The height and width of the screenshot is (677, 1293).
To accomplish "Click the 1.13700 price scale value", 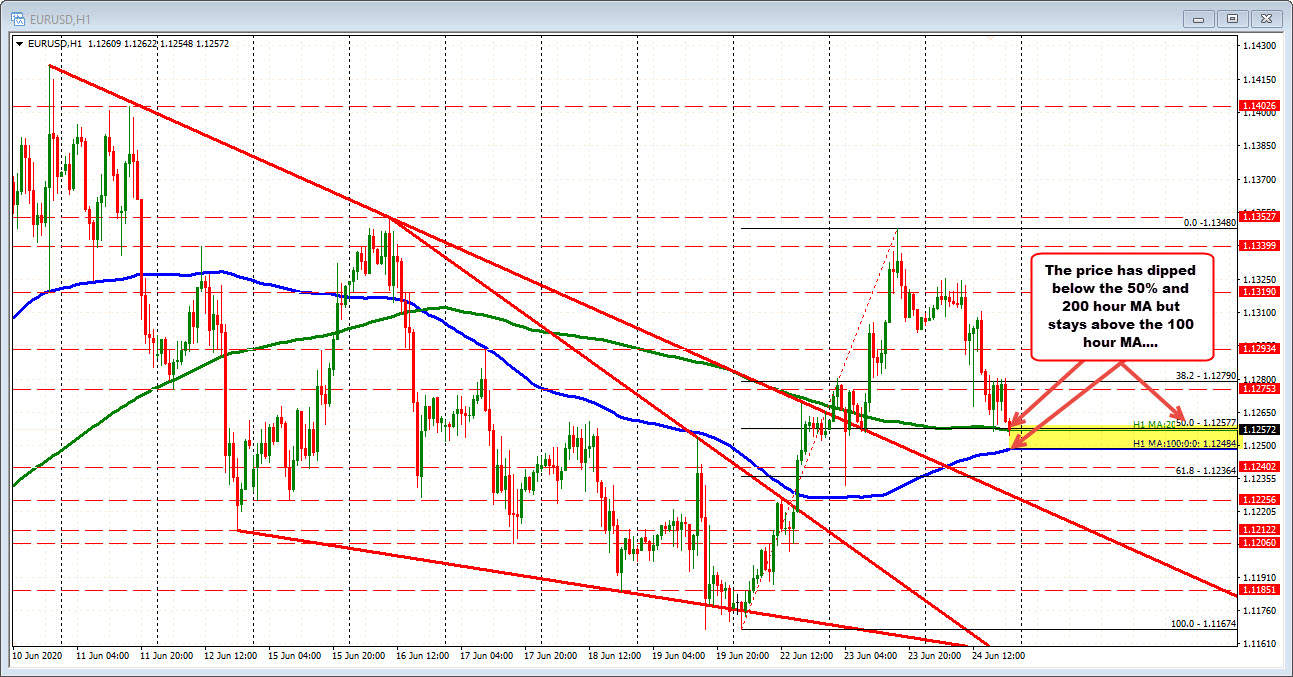I will pos(1258,179).
